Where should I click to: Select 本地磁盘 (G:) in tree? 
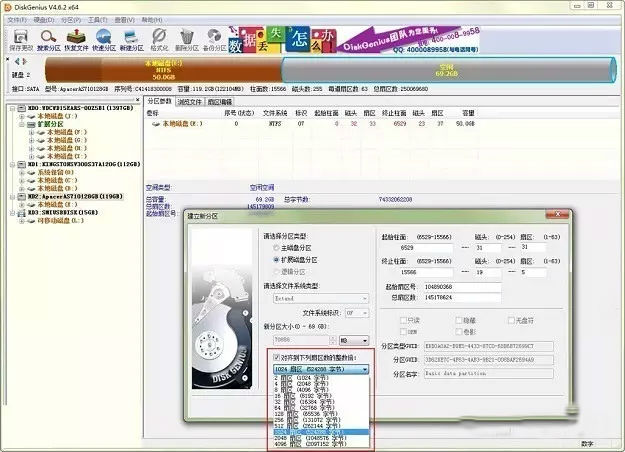(x=67, y=140)
